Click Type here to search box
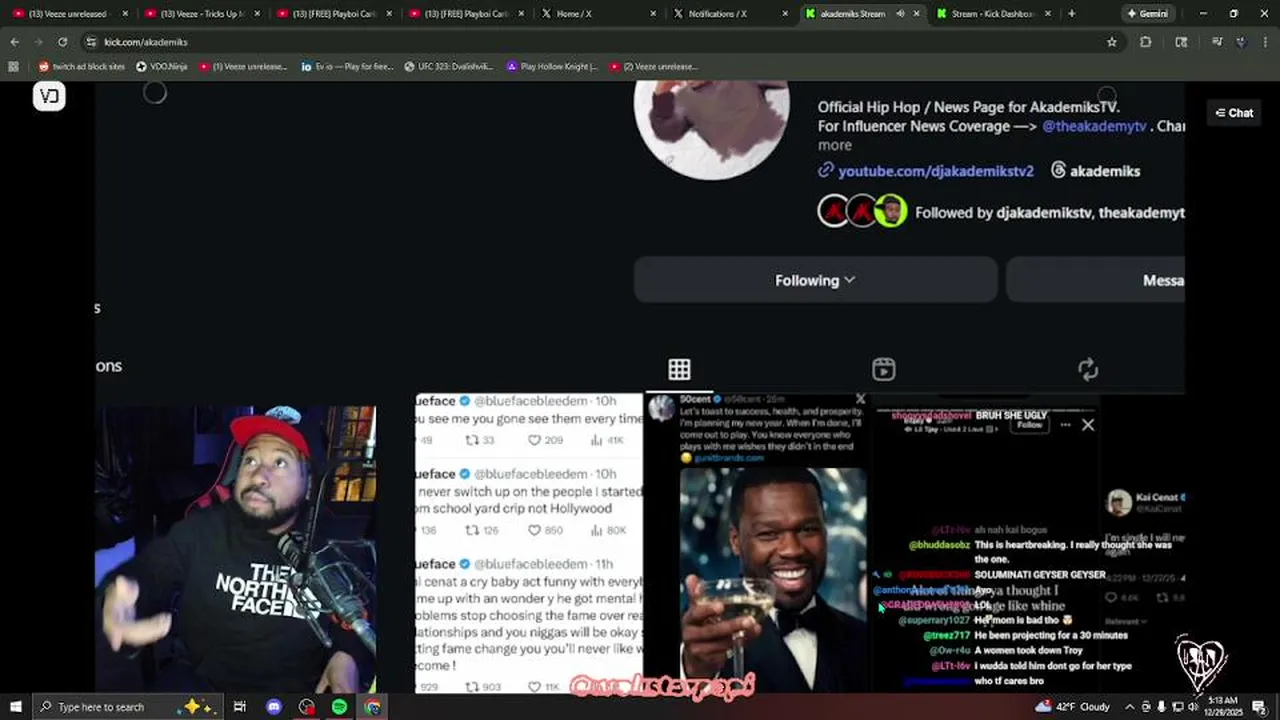1280x720 pixels. pyautogui.click(x=128, y=707)
